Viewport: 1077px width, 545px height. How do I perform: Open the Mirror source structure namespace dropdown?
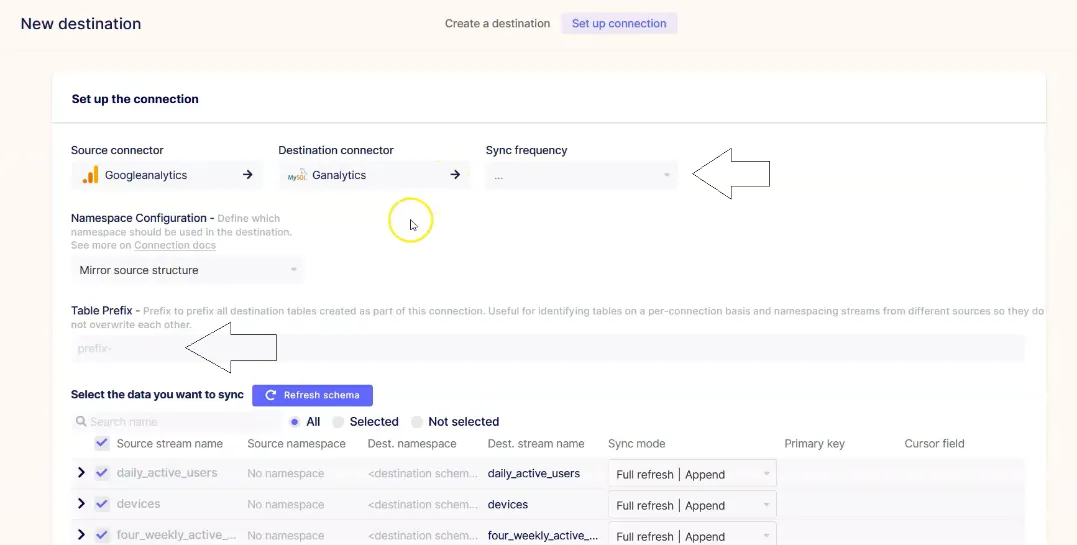pos(187,270)
